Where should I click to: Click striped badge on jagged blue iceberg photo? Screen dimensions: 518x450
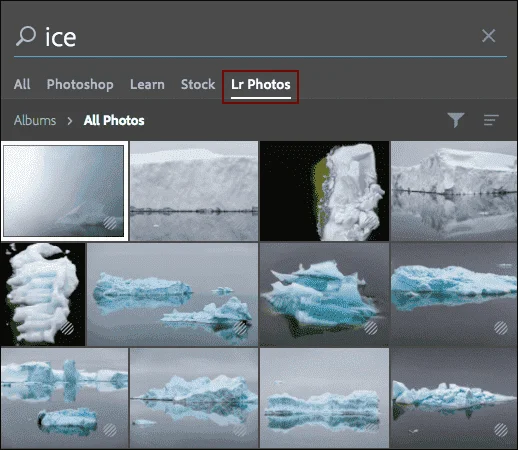pyautogui.click(x=371, y=328)
